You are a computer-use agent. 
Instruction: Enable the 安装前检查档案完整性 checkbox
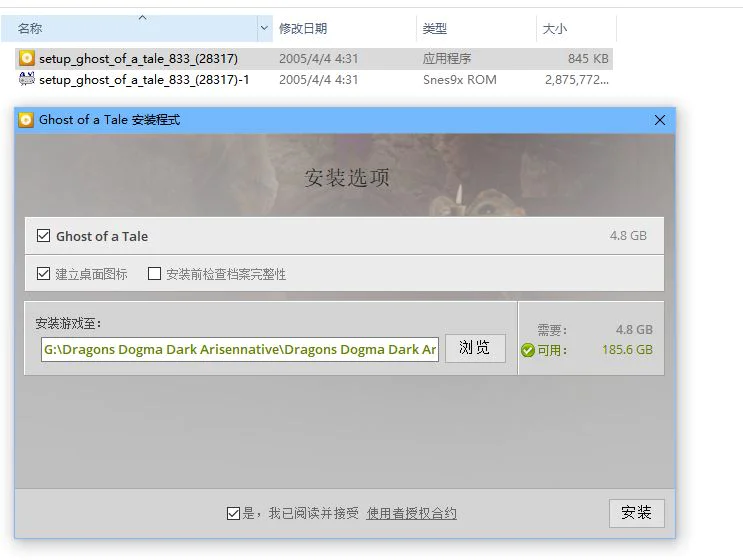[154, 273]
